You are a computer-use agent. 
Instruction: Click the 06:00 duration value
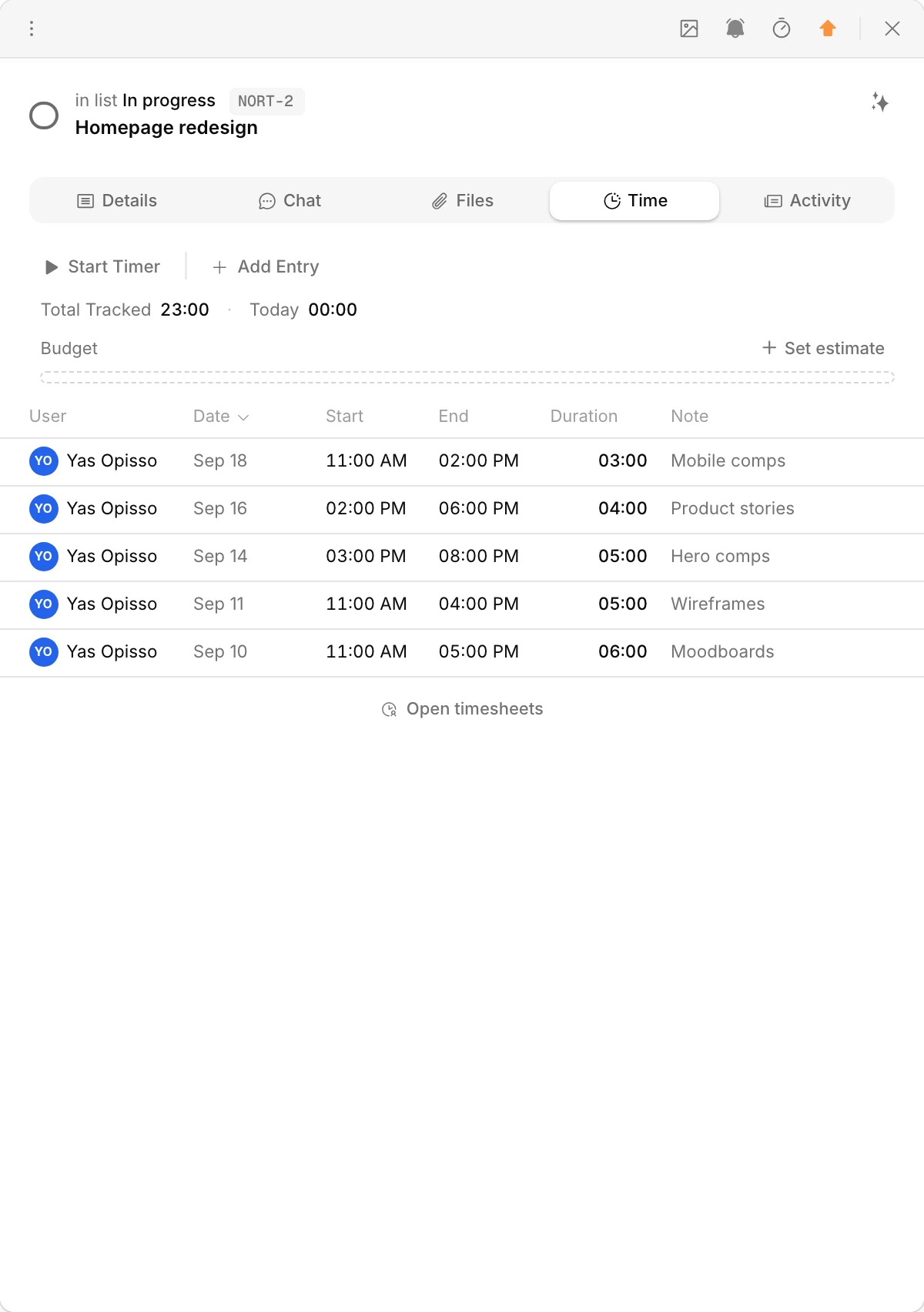coord(622,651)
